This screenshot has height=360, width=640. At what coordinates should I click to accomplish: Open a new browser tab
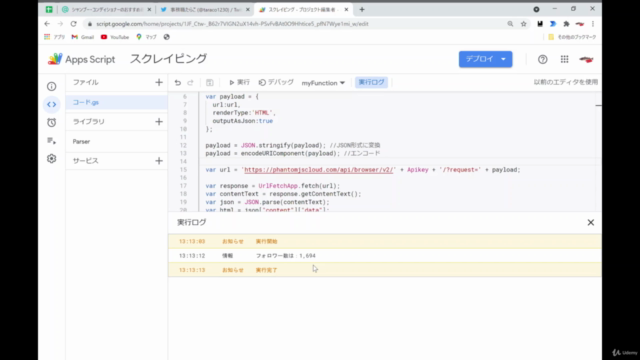click(362, 9)
